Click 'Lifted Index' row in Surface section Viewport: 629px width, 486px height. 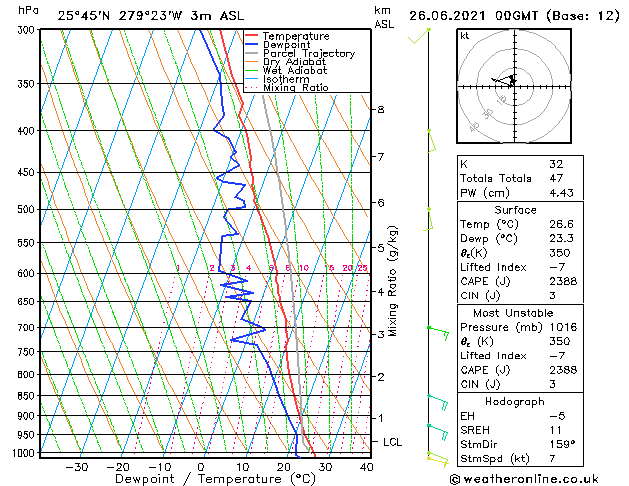[520, 267]
